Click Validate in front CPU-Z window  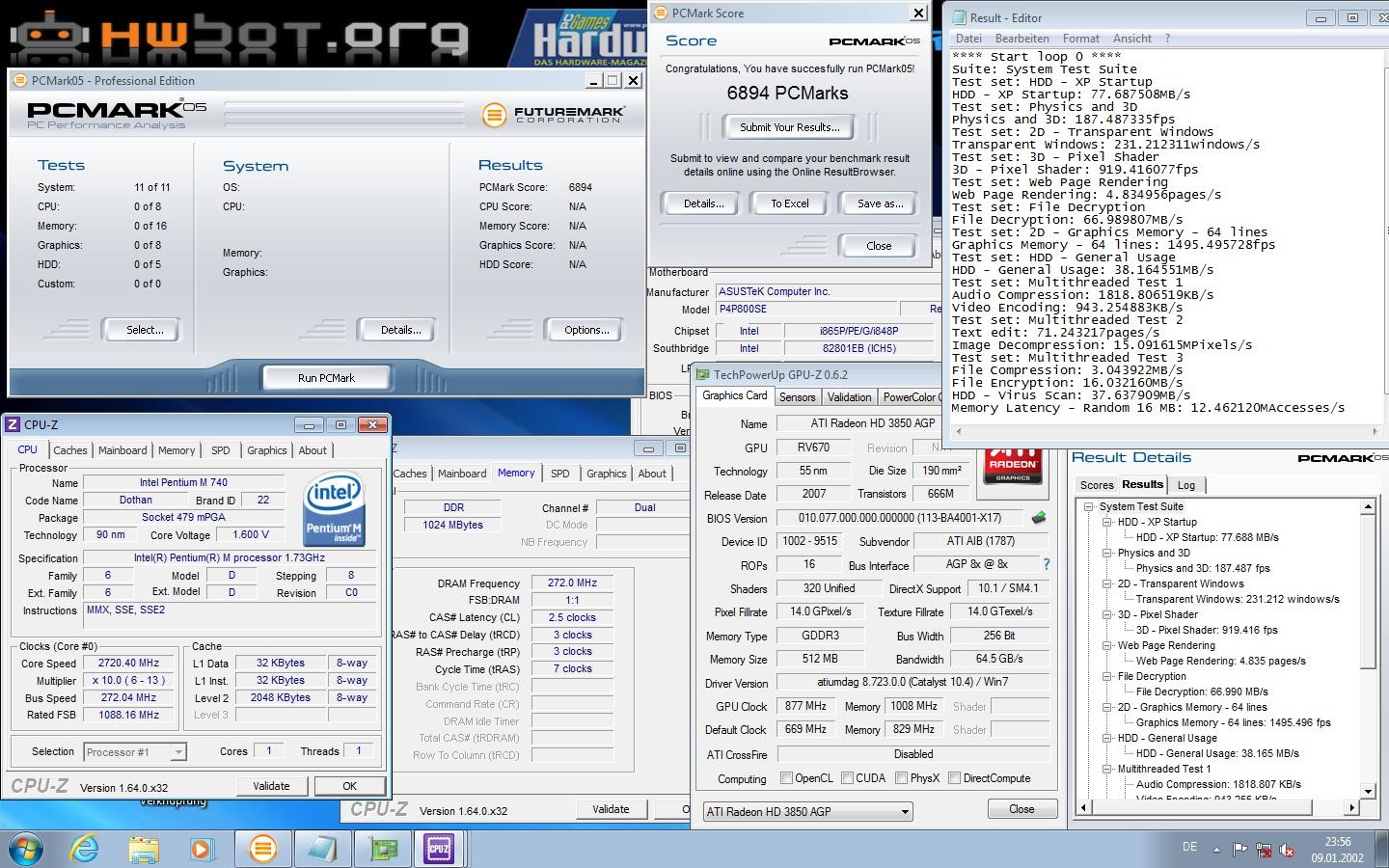pos(271,786)
